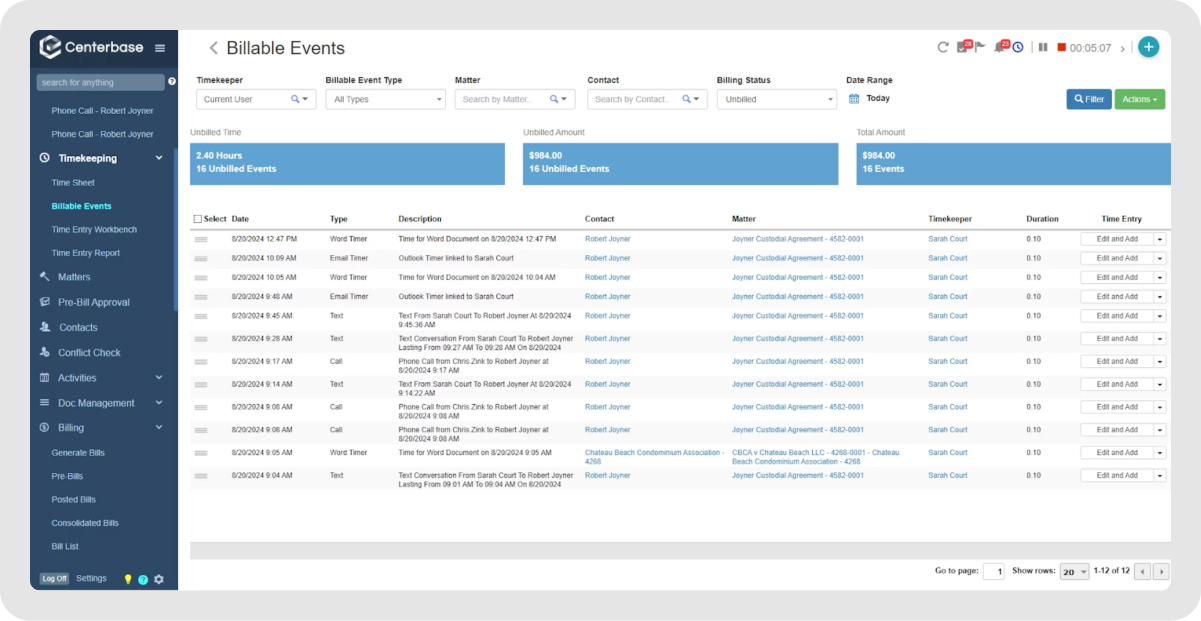
Task: Check the Select all checkbox in table header
Action: click(x=197, y=218)
